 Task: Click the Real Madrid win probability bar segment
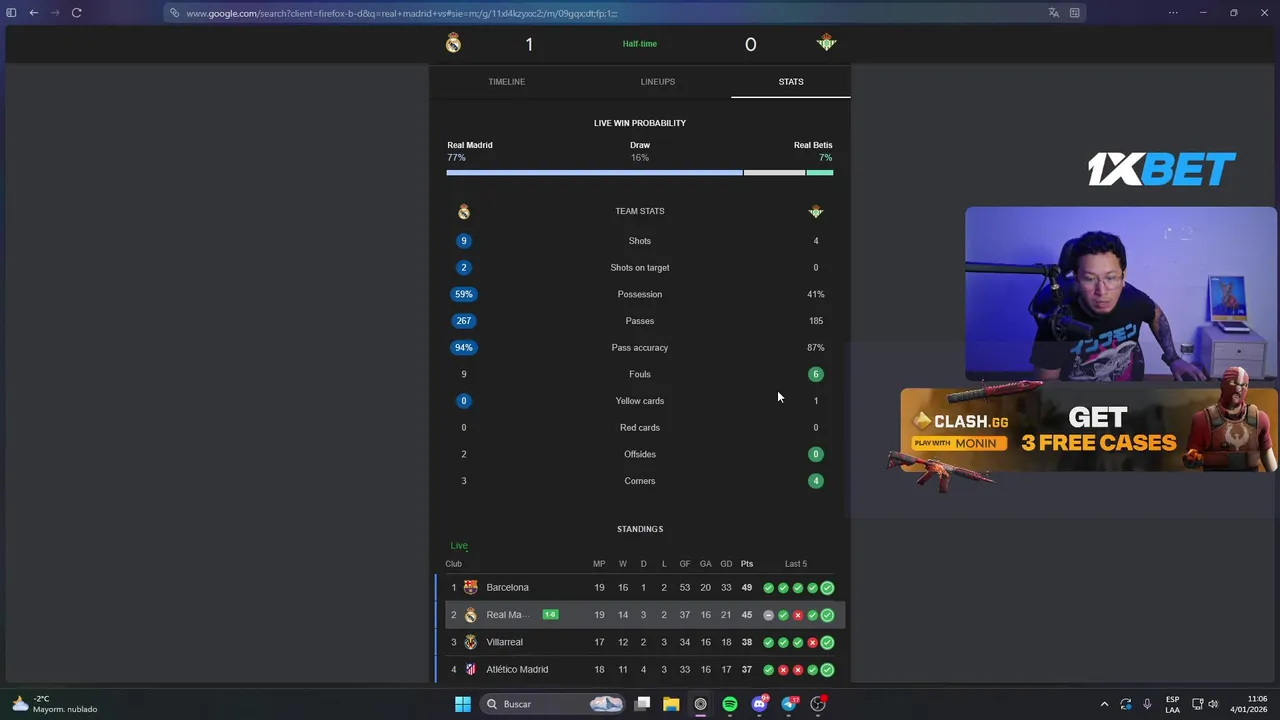click(594, 173)
